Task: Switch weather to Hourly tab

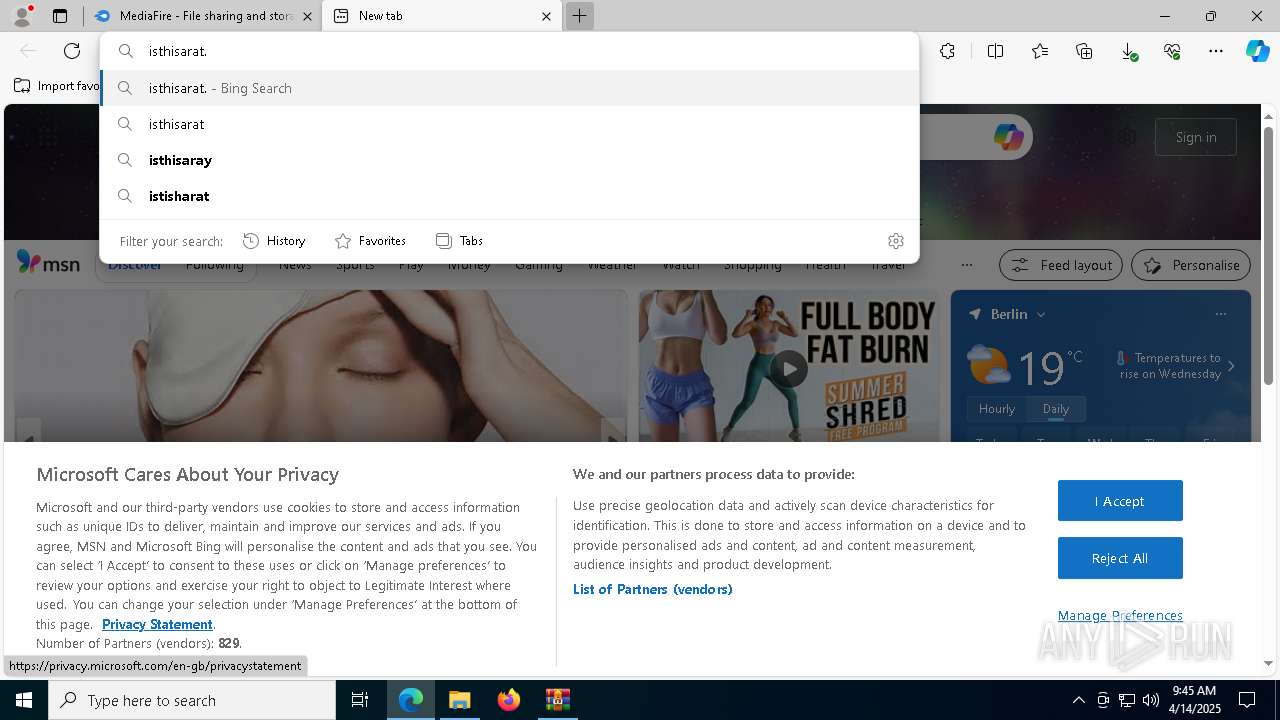Action: click(x=997, y=409)
